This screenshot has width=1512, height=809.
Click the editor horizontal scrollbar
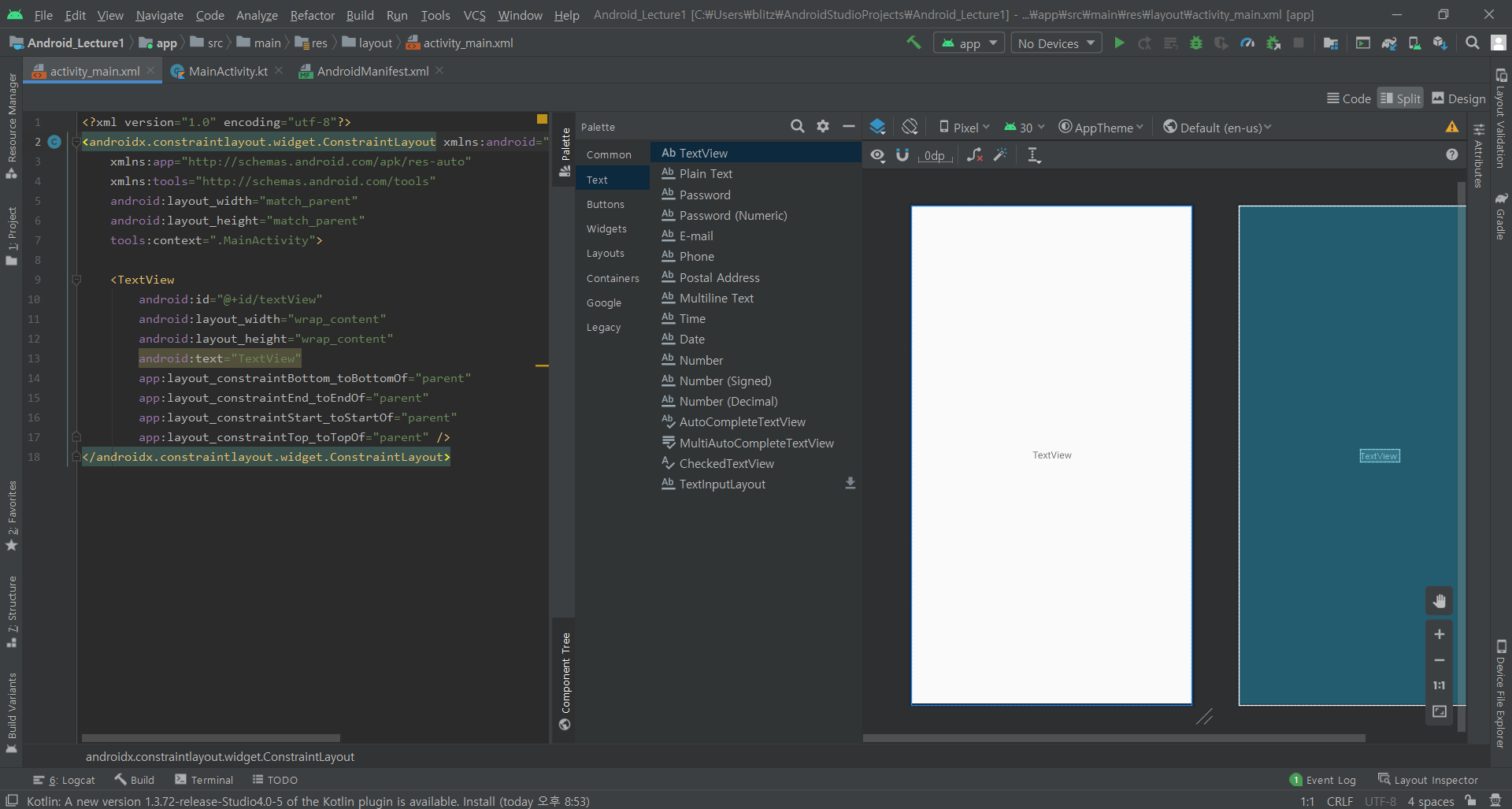211,738
